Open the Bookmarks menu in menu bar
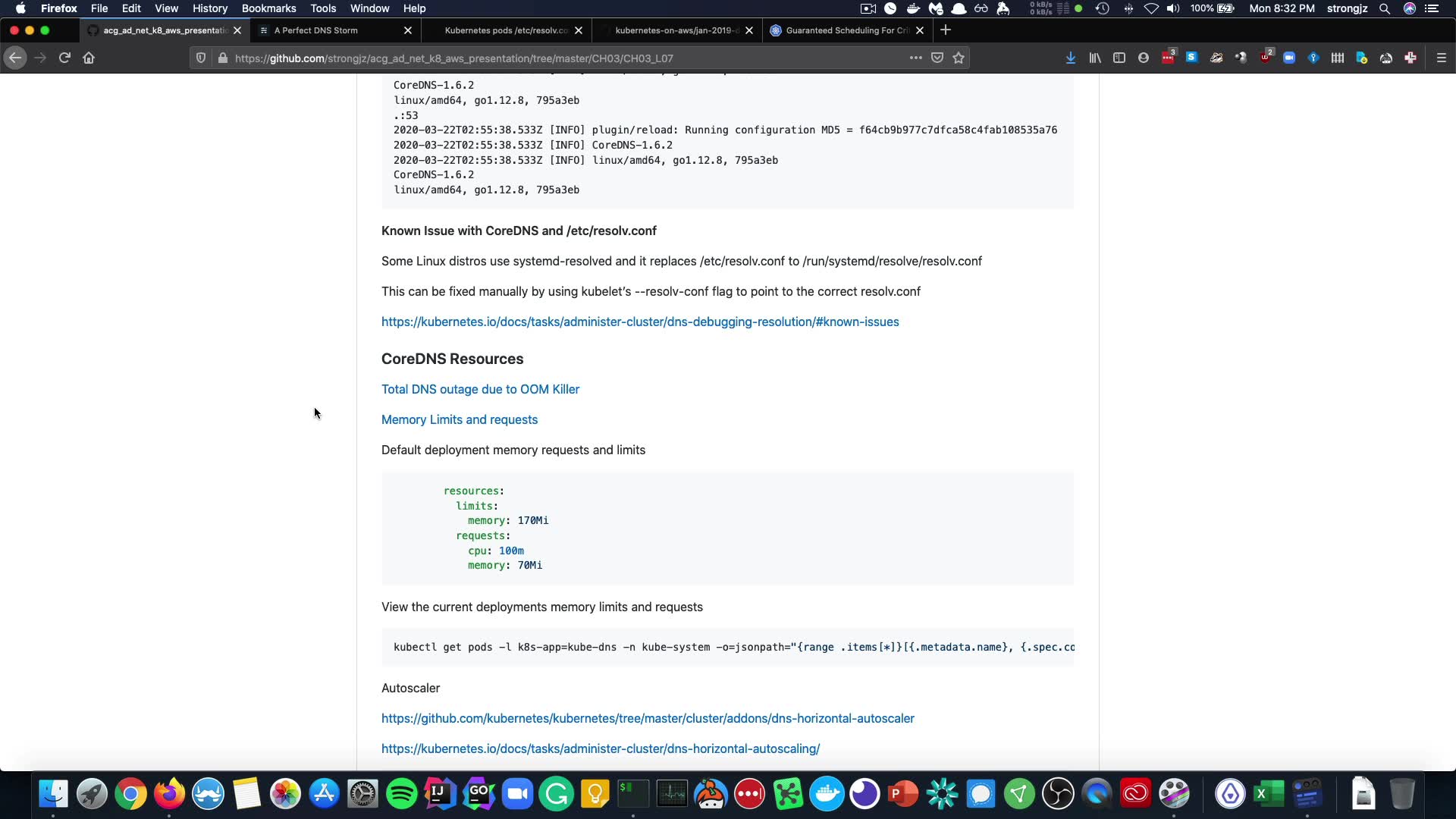Screen dimensions: 1456x819 pos(268,8)
